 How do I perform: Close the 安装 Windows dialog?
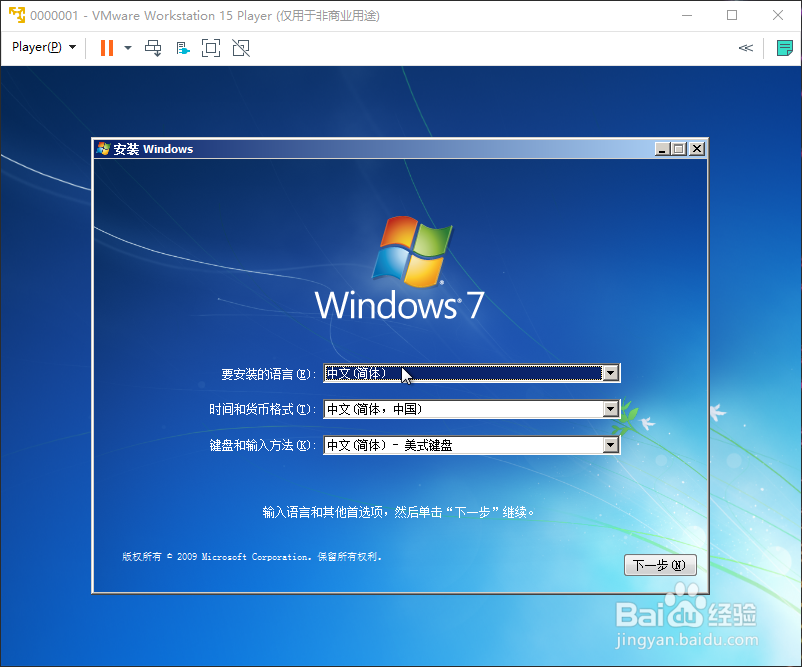(697, 149)
